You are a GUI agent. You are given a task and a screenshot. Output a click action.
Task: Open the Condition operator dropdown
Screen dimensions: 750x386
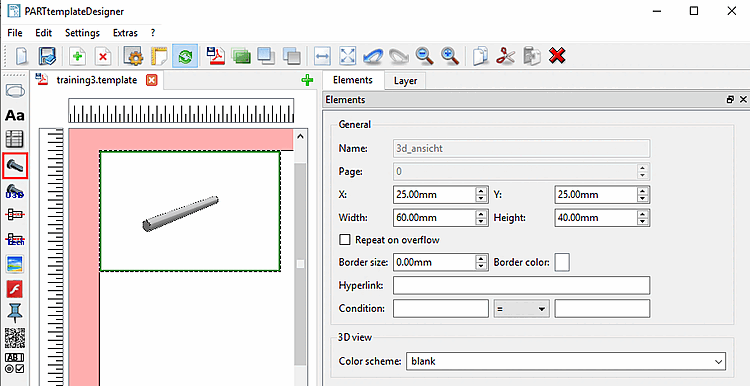pos(521,309)
